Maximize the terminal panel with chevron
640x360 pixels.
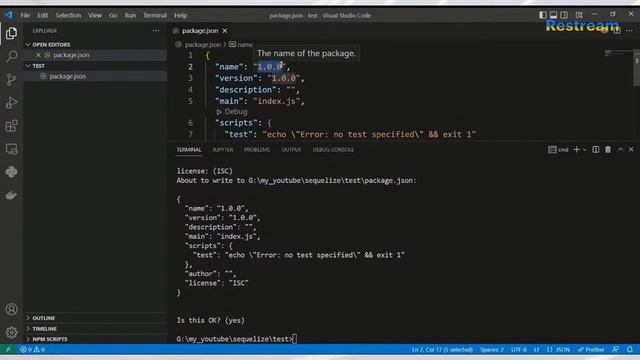pos(620,150)
